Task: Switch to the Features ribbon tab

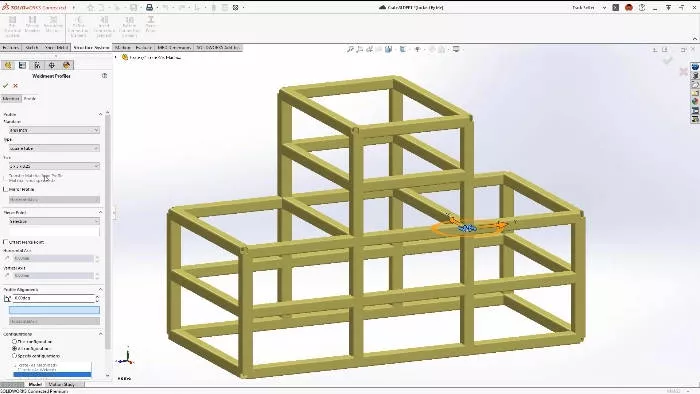Action: [x=11, y=47]
